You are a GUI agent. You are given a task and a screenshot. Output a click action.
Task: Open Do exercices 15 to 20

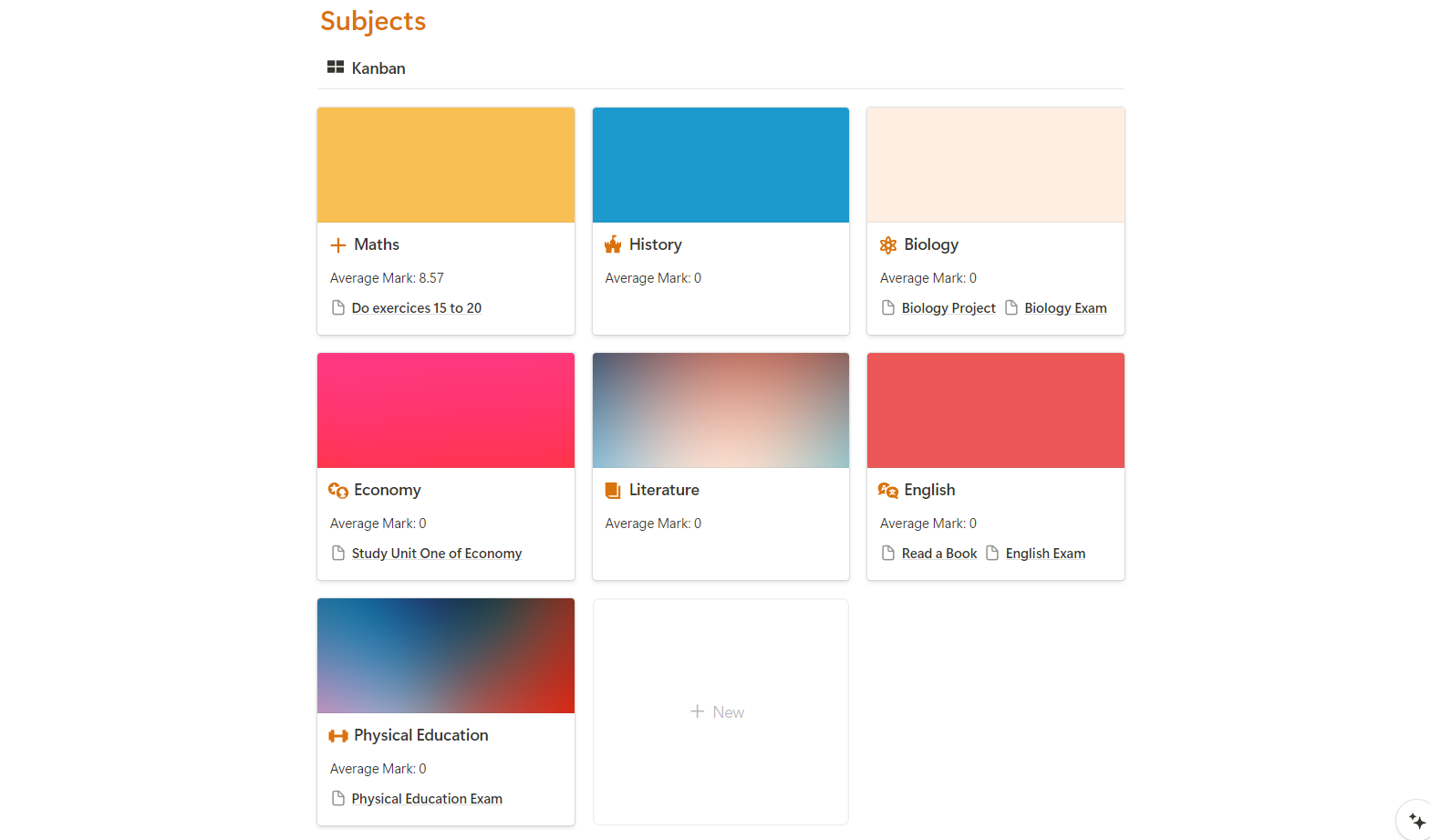(x=416, y=308)
